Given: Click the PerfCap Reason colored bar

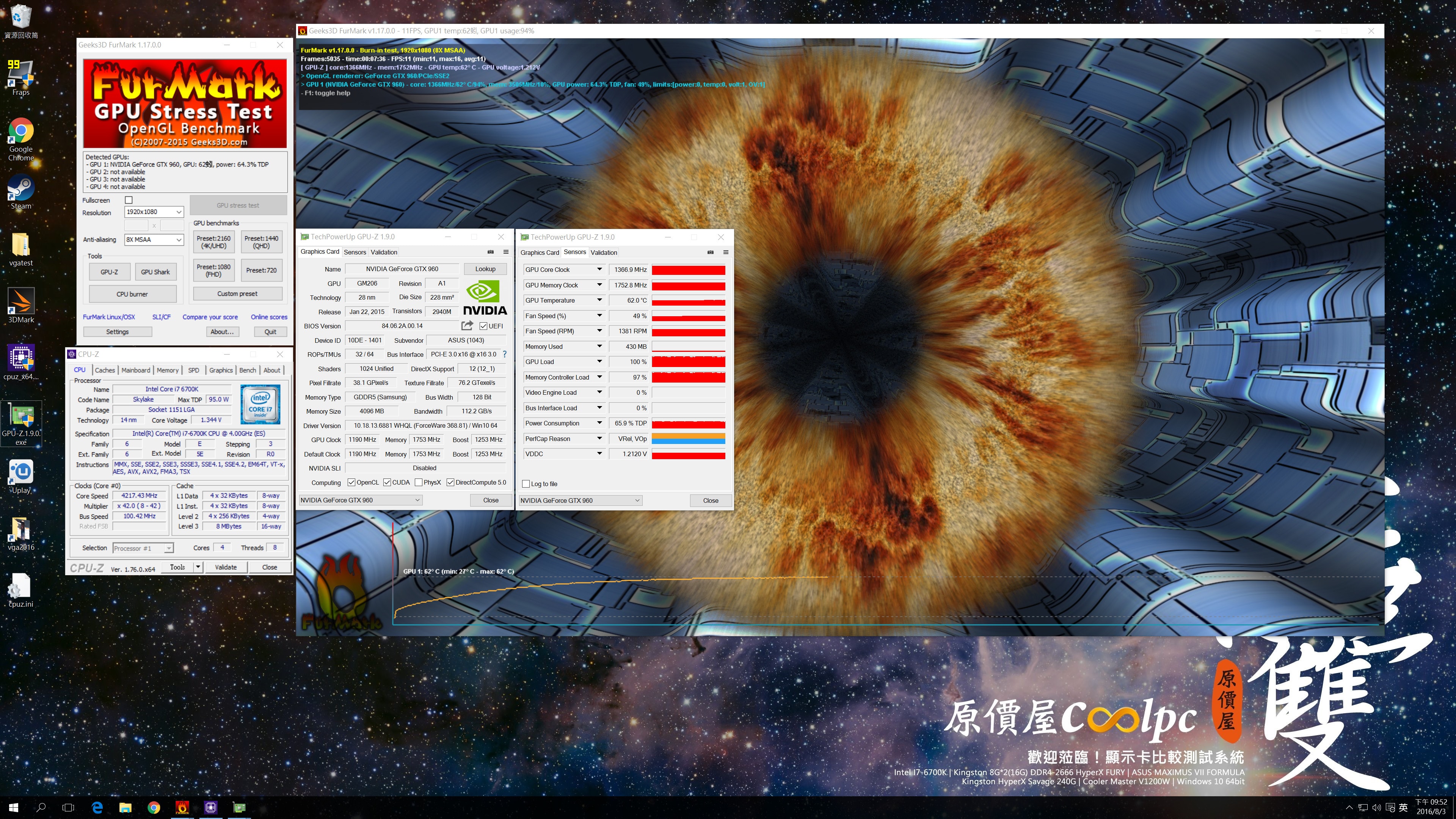Looking at the screenshot, I should tap(688, 439).
